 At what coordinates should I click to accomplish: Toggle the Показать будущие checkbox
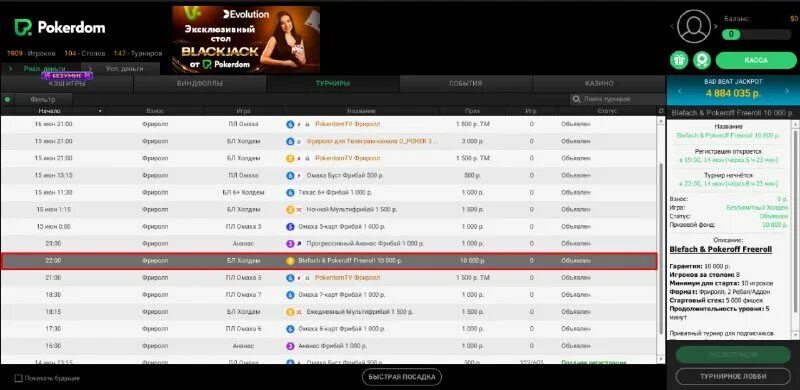[18, 378]
